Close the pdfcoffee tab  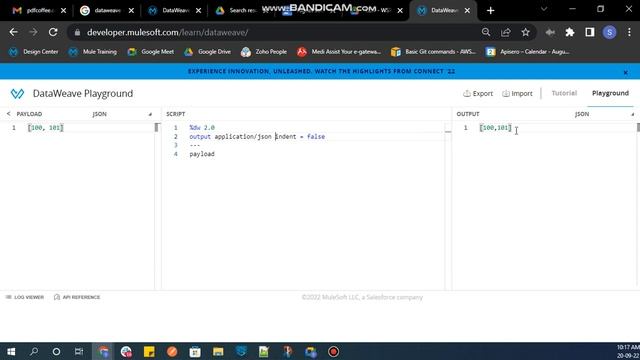[x=63, y=11]
